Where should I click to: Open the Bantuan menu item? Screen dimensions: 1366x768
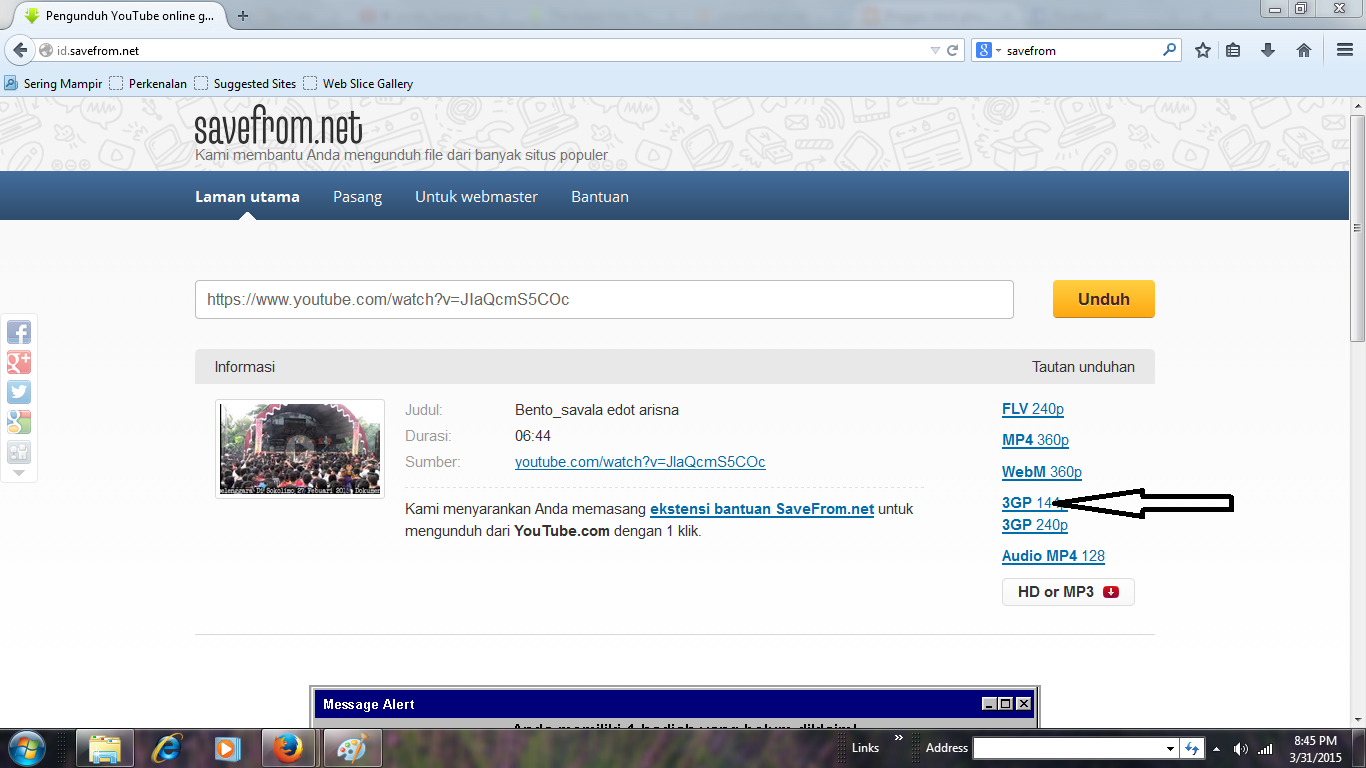click(600, 197)
